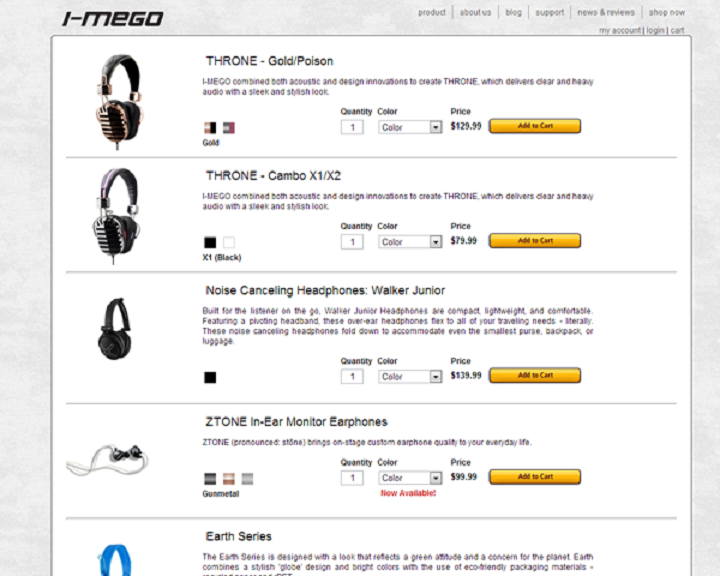
Task: Select the Gold color swatch for THRONE
Action: pyautogui.click(x=210, y=128)
